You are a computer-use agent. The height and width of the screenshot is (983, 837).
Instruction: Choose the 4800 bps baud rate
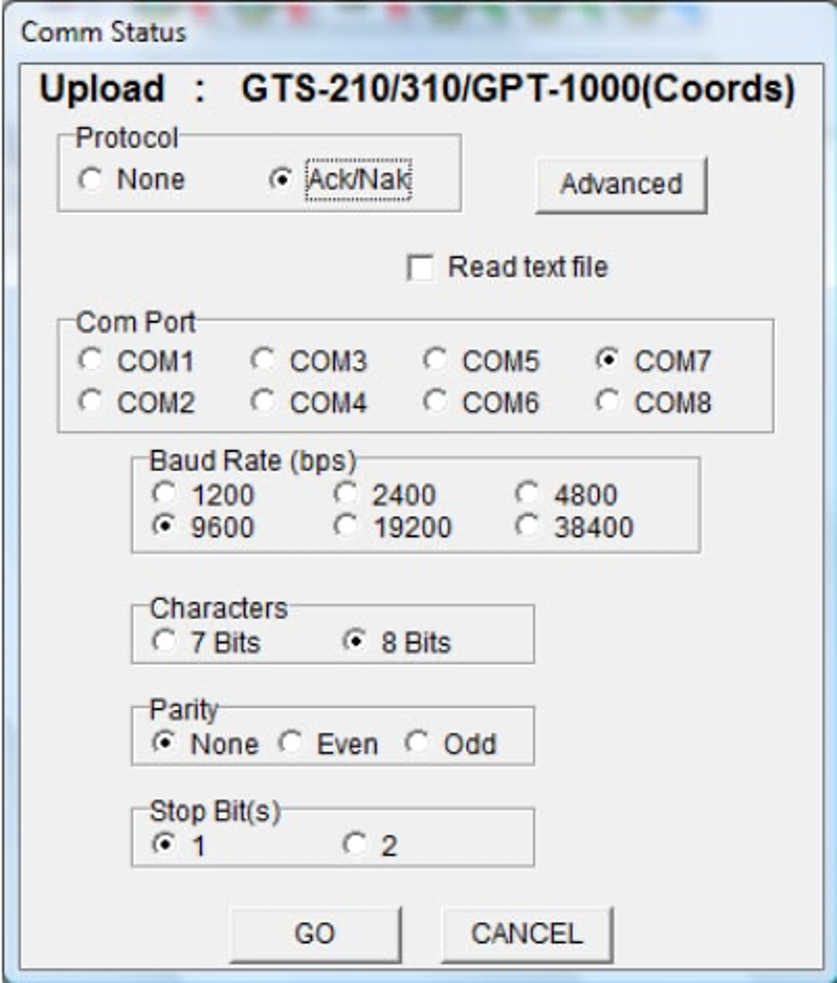click(529, 494)
